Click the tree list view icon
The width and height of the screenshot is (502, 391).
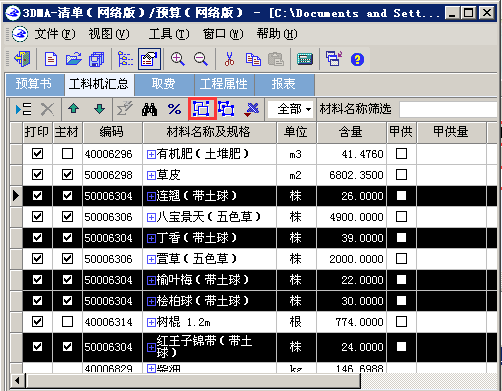click(x=125, y=59)
